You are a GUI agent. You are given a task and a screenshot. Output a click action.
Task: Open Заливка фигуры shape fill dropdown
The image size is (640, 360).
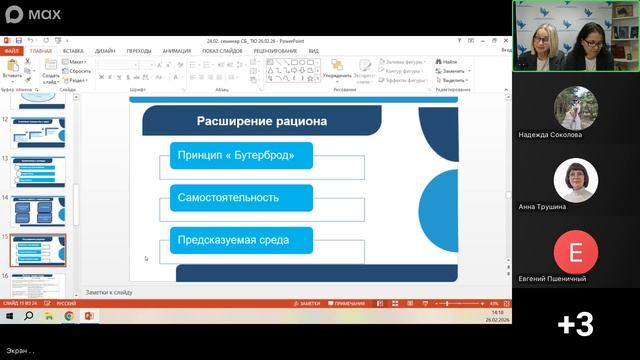[x=402, y=62]
